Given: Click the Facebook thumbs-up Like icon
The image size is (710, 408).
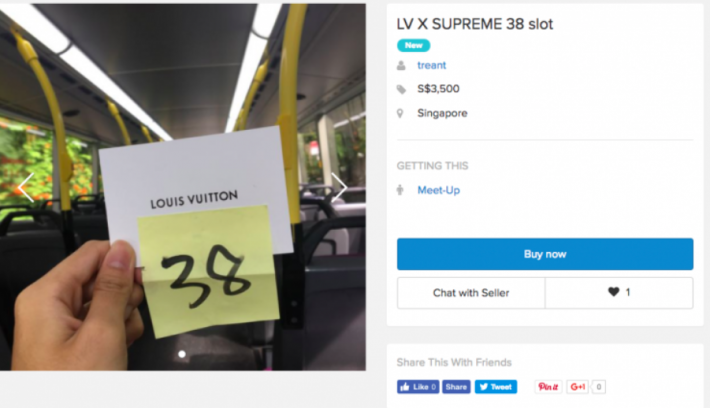Looking at the screenshot, I should tap(405, 387).
